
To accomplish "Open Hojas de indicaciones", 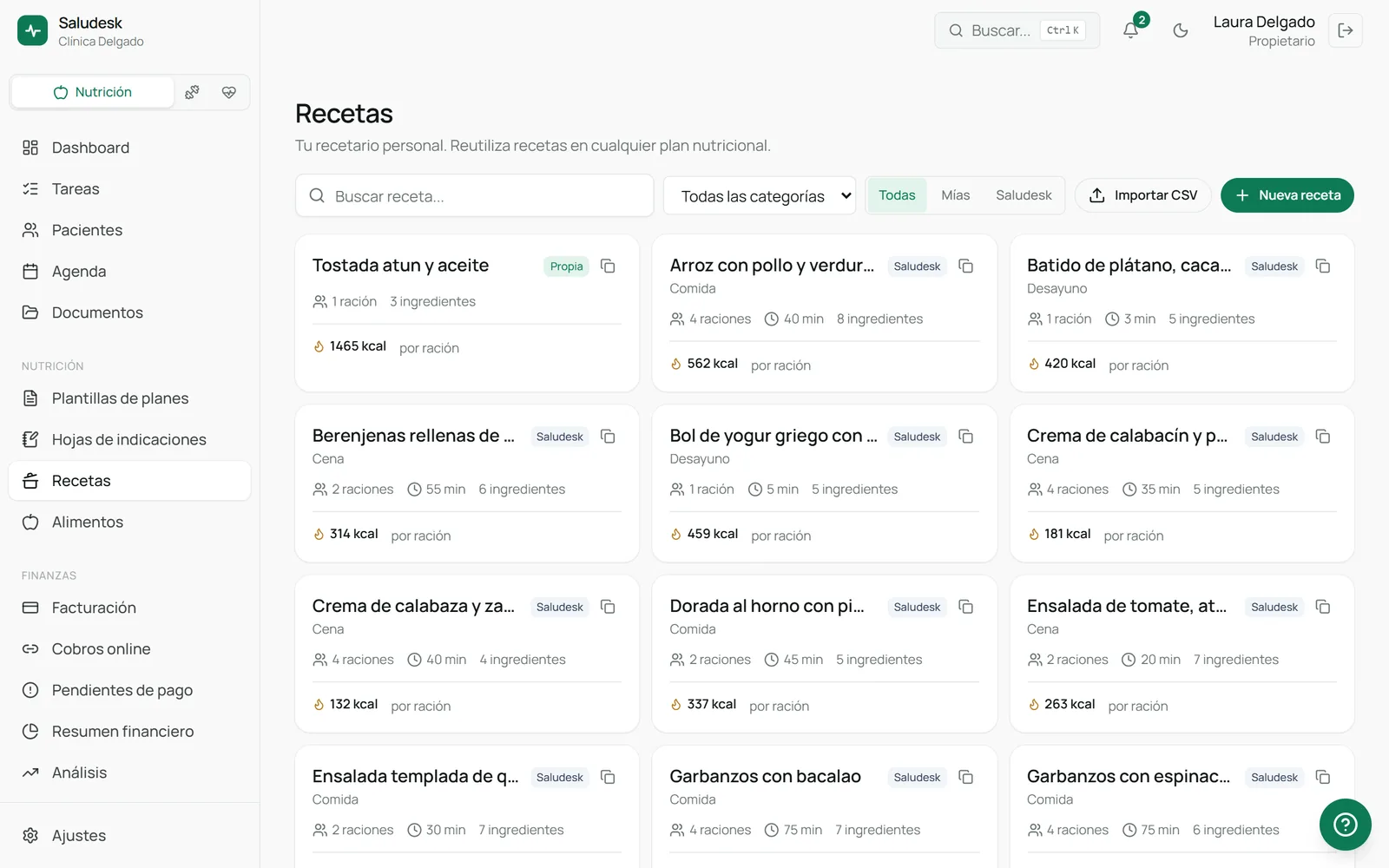I will [x=129, y=439].
